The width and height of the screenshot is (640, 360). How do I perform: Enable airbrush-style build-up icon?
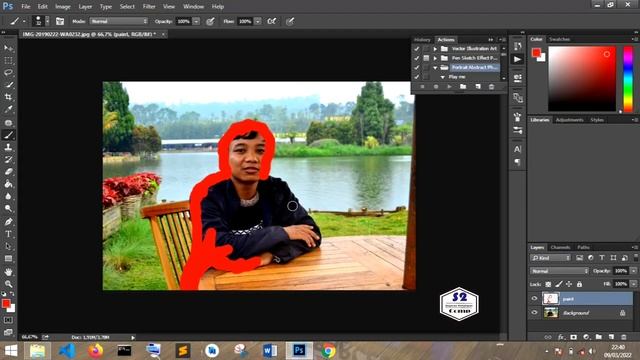[x=271, y=21]
